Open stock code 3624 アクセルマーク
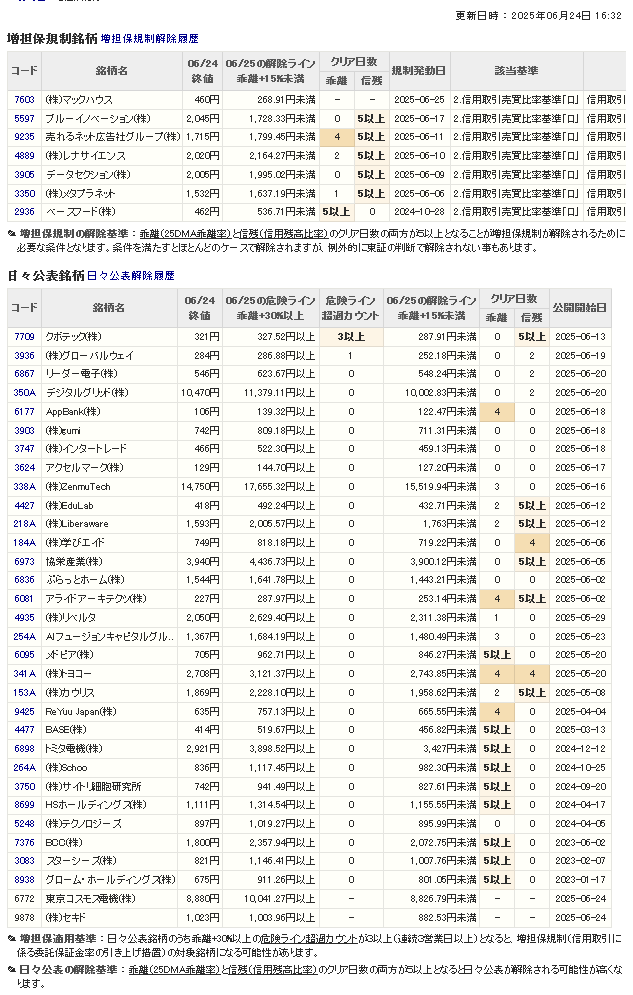The height and width of the screenshot is (995, 633). 24,468
